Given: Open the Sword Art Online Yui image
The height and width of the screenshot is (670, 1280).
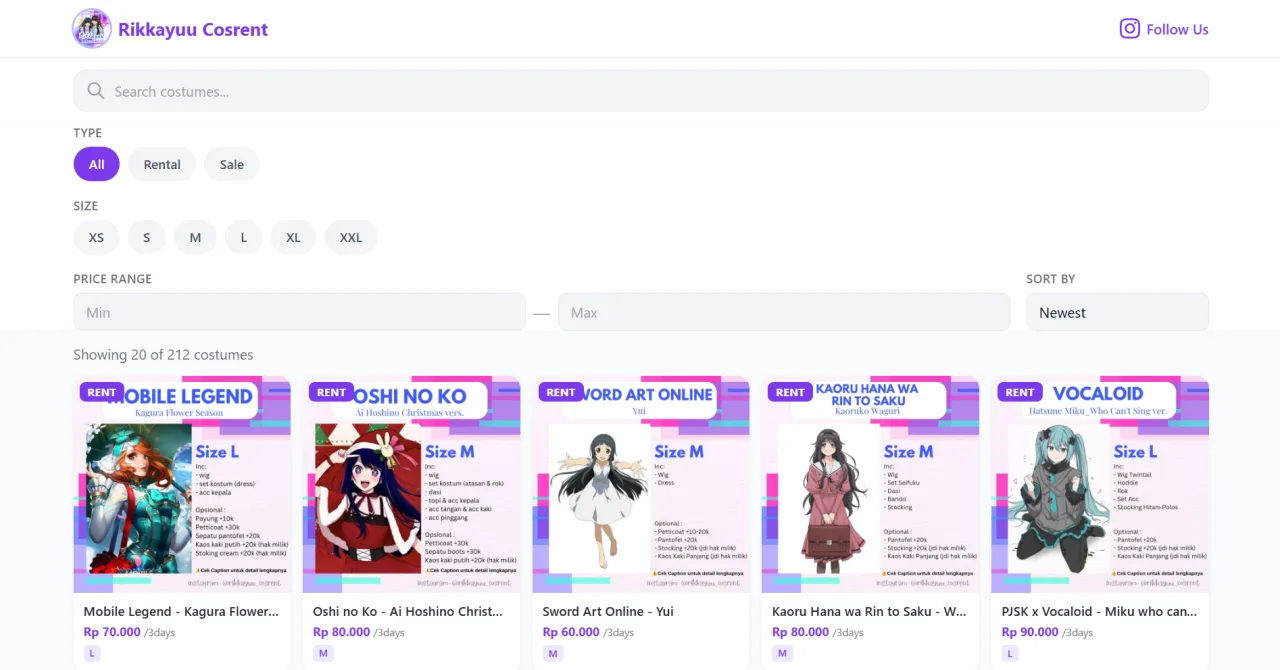Looking at the screenshot, I should [641, 484].
